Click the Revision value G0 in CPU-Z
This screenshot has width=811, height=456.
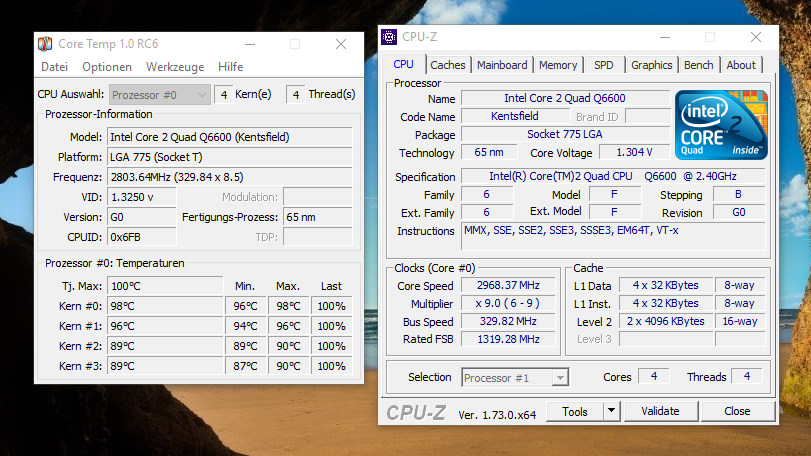point(739,212)
